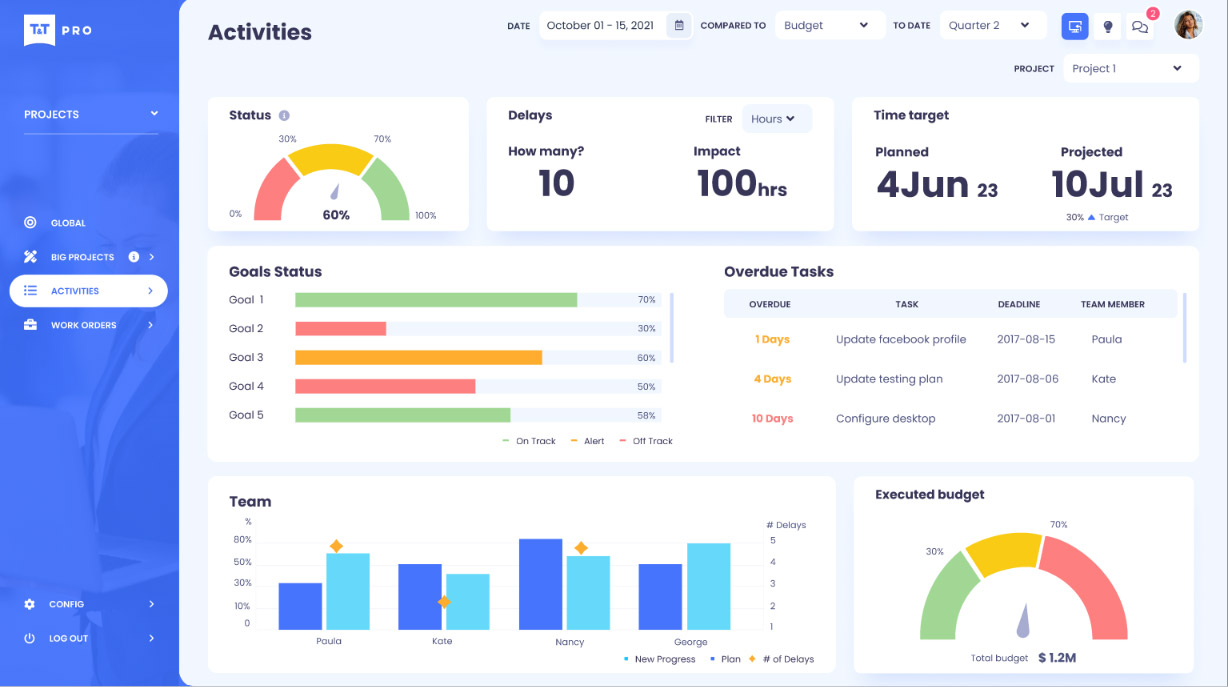The image size is (1228, 687).
Task: Open chat messages with notification badge
Action: [x=1139, y=27]
